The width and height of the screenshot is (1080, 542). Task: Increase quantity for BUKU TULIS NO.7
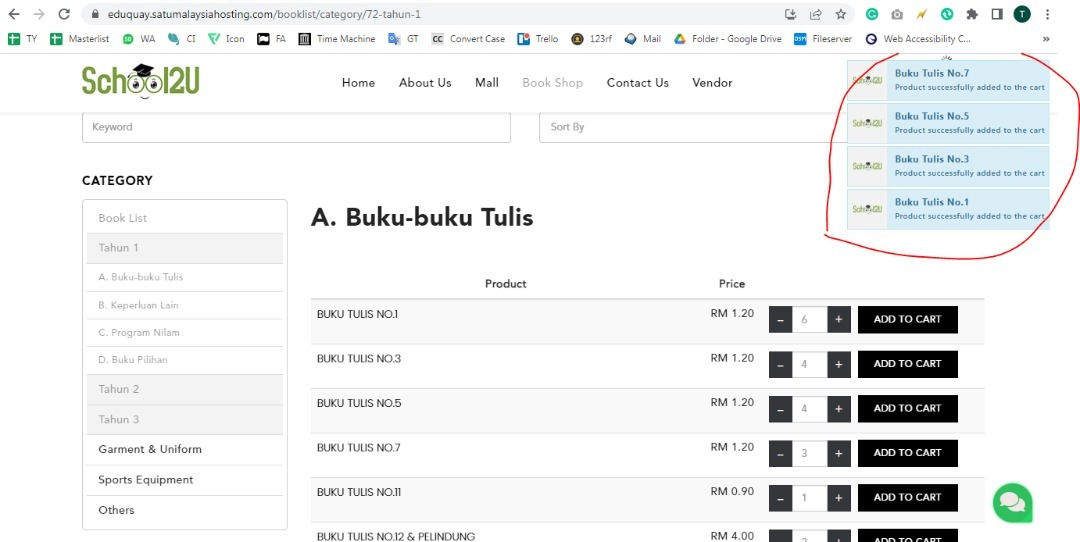[x=839, y=453]
